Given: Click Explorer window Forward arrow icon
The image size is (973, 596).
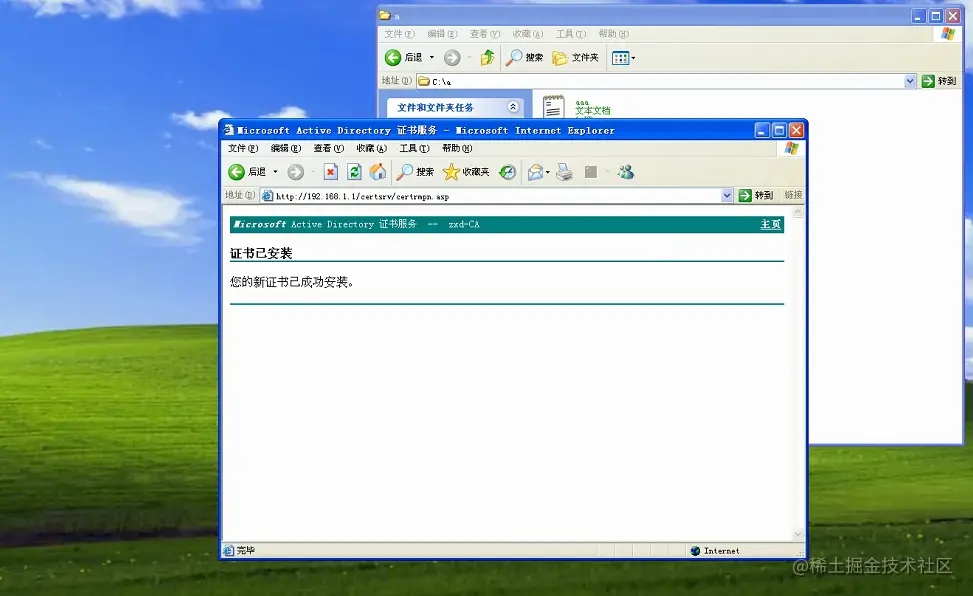Looking at the screenshot, I should coord(452,58).
